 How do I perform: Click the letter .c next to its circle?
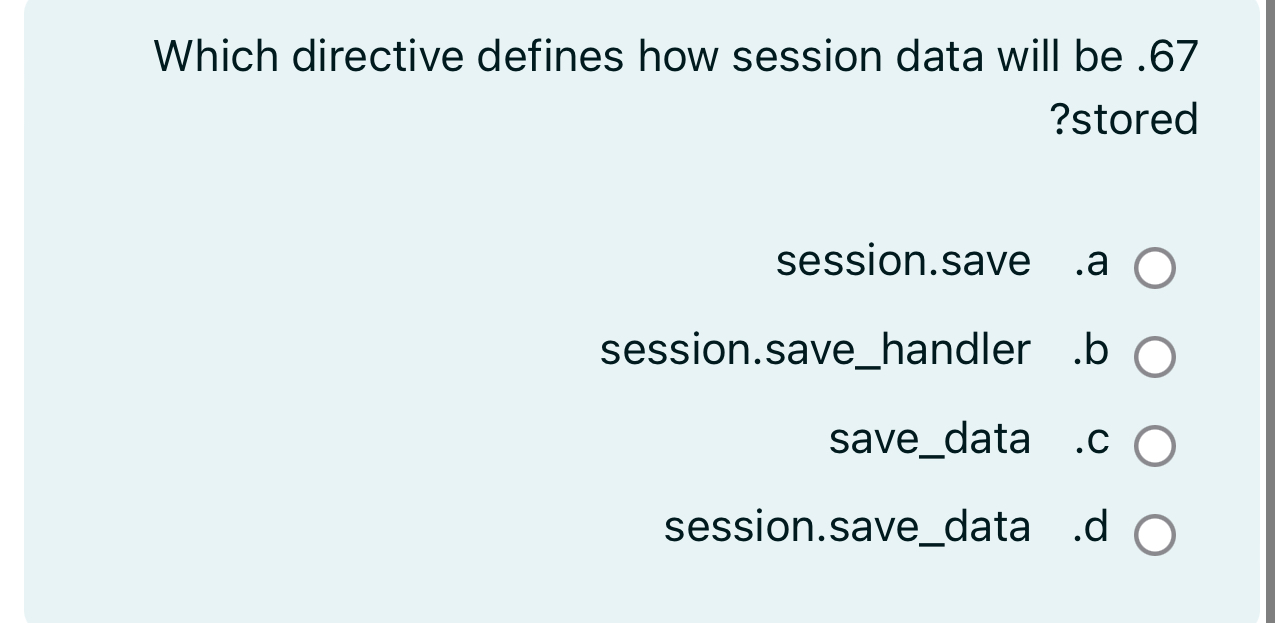pyautogui.click(x=1092, y=440)
